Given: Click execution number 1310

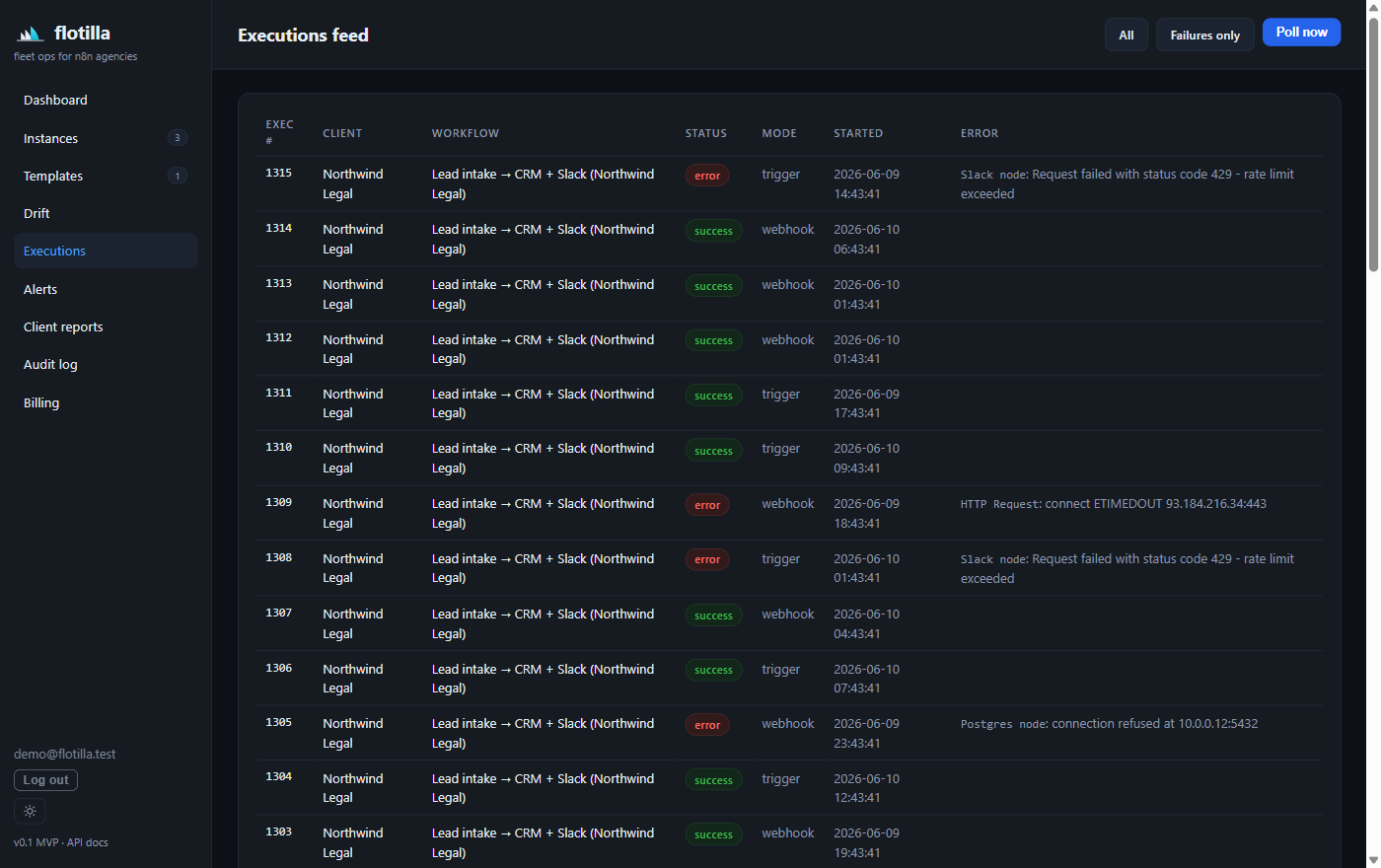Looking at the screenshot, I should click(x=279, y=447).
